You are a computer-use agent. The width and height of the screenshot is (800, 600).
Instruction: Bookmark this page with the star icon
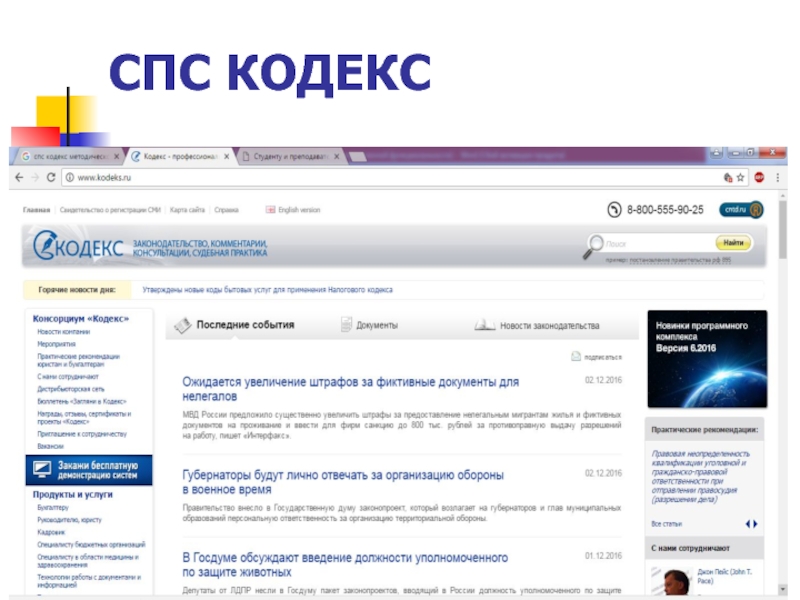tap(740, 178)
